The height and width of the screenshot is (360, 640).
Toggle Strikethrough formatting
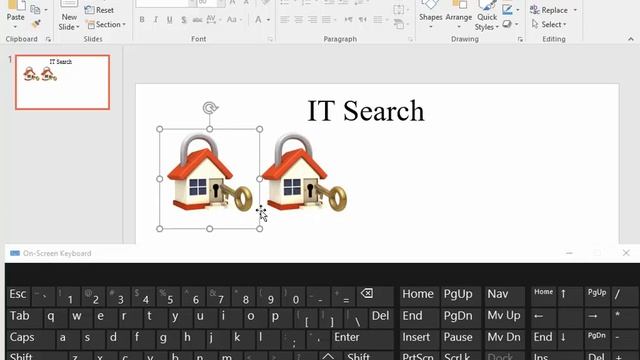[x=198, y=20]
